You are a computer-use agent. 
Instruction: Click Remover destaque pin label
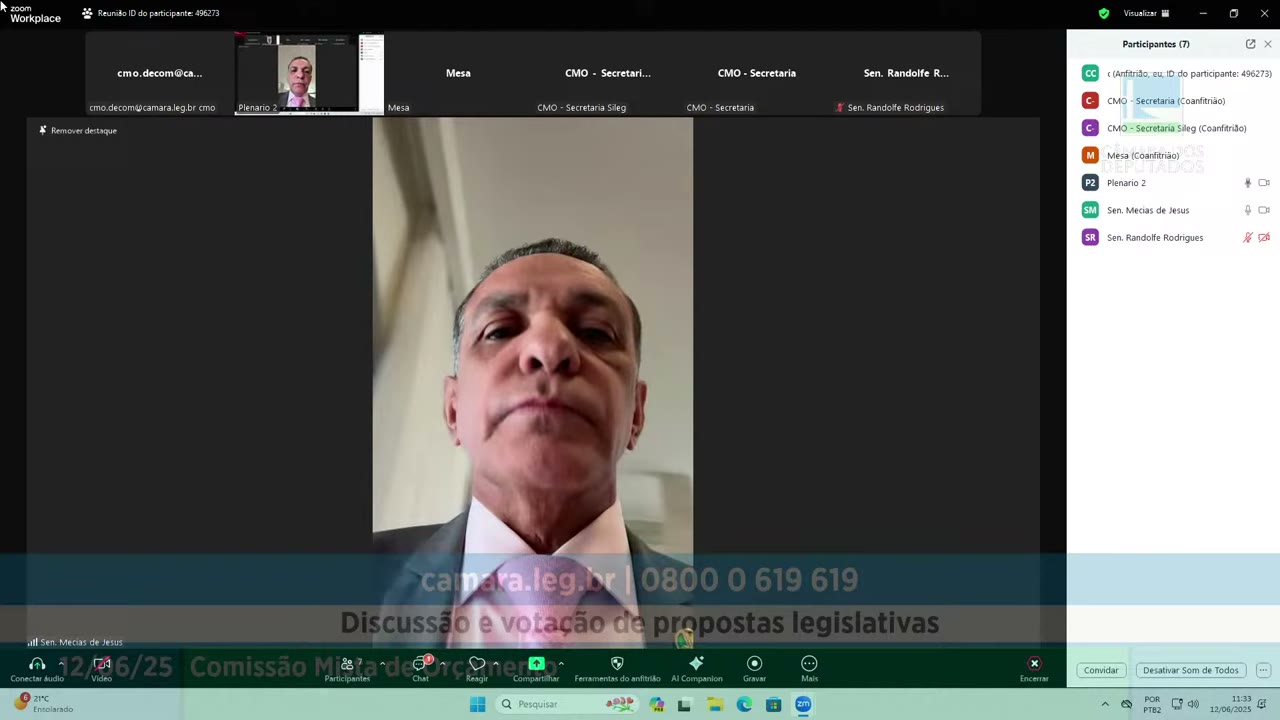click(78, 130)
